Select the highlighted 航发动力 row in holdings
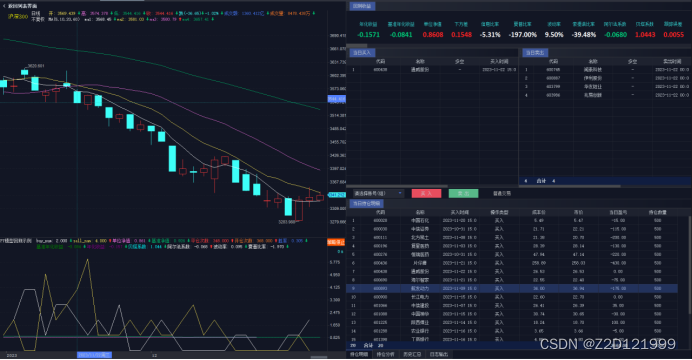692x360 pixels. point(513,288)
